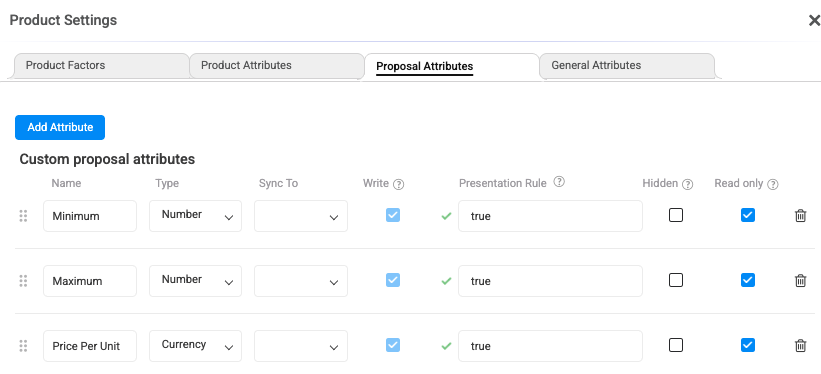This screenshot has height=374, width=821.
Task: Uncheck Read only for Minimum
Action: 748,215
